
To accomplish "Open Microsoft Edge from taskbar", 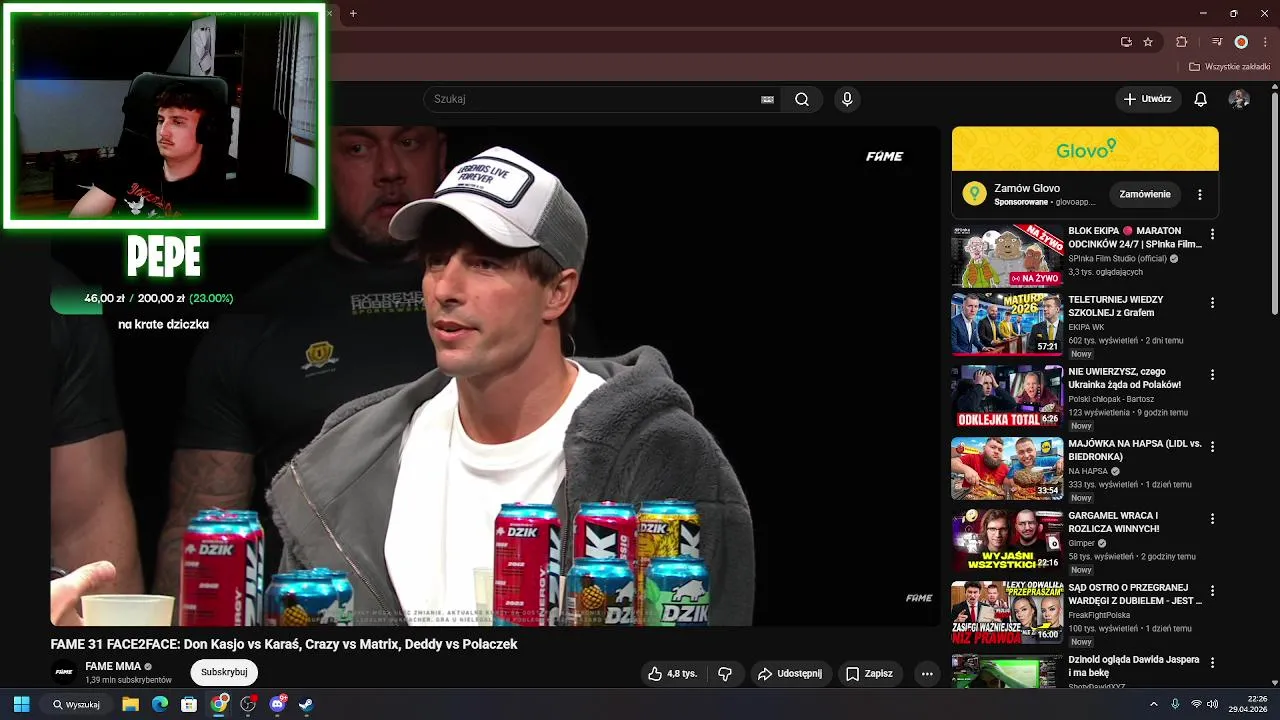I will click(x=160, y=704).
